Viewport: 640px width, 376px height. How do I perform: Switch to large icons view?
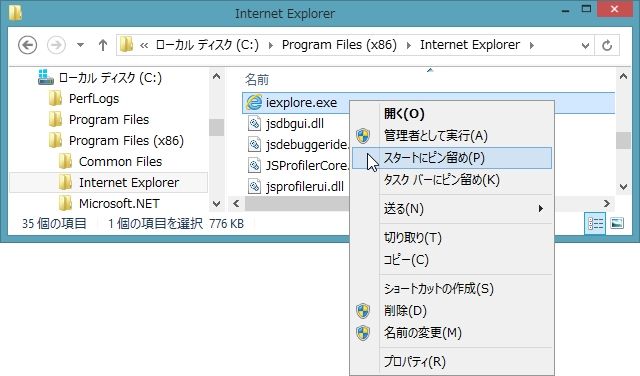[617, 223]
